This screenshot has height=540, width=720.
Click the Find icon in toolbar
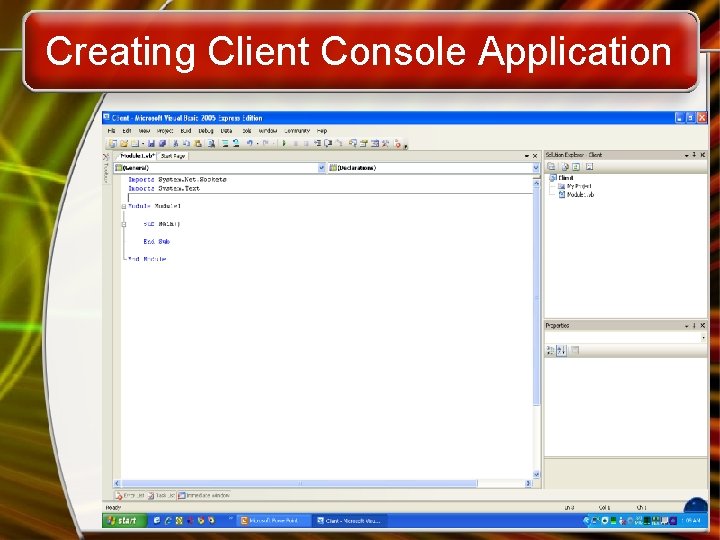click(x=211, y=144)
